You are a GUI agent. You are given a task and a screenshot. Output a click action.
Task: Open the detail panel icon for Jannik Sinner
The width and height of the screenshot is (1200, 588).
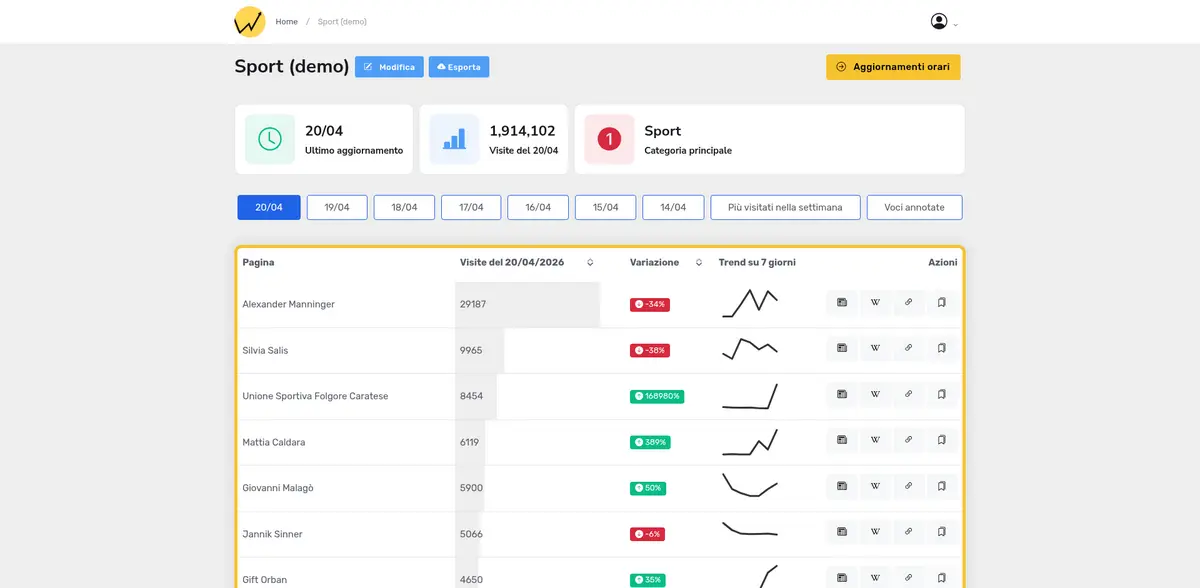tap(842, 533)
